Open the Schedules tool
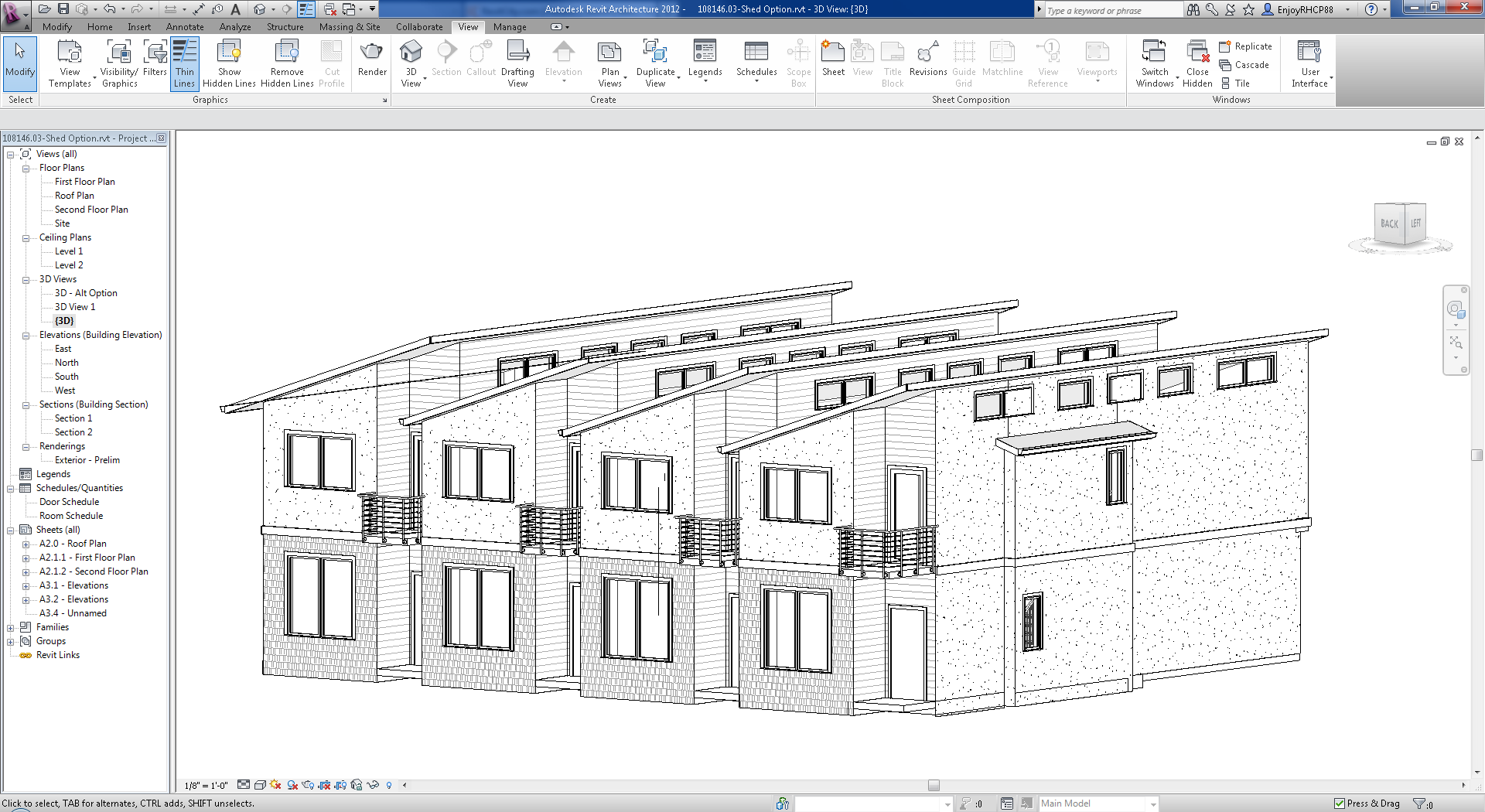 pyautogui.click(x=756, y=60)
